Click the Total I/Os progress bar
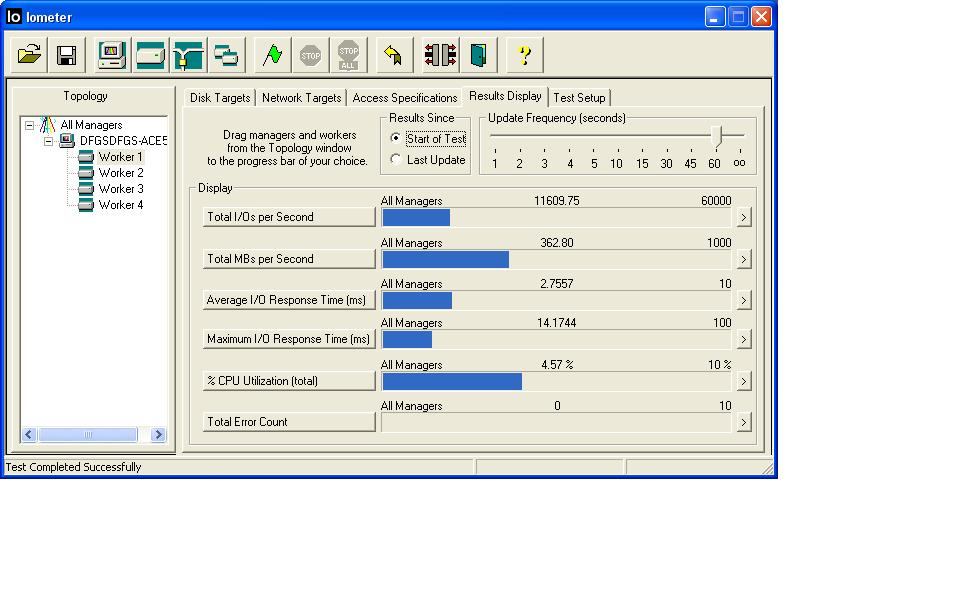 556,217
